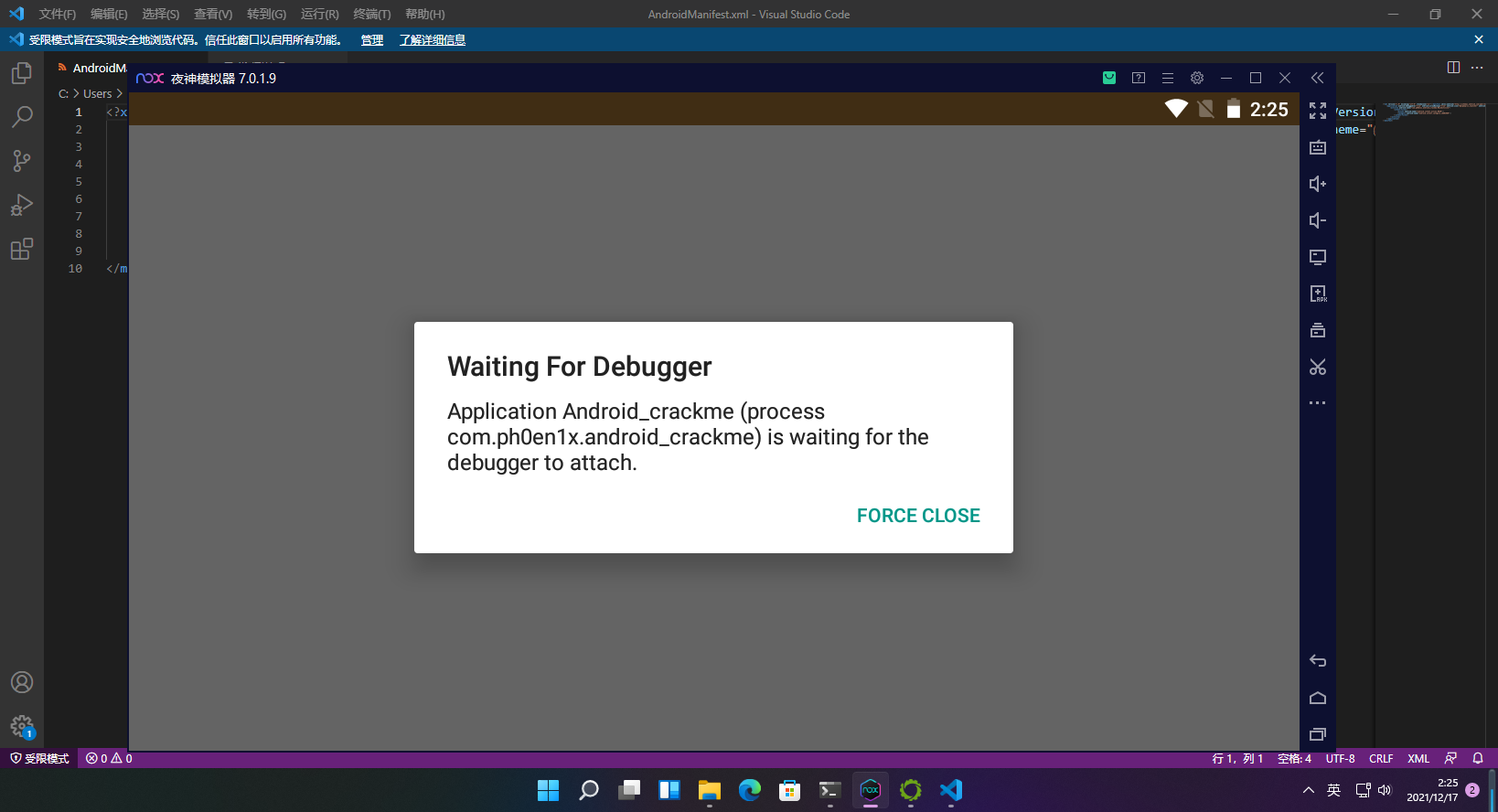Image resolution: width=1498 pixels, height=812 pixels.
Task: Open the feedback icon in status bar
Action: (x=1450, y=758)
